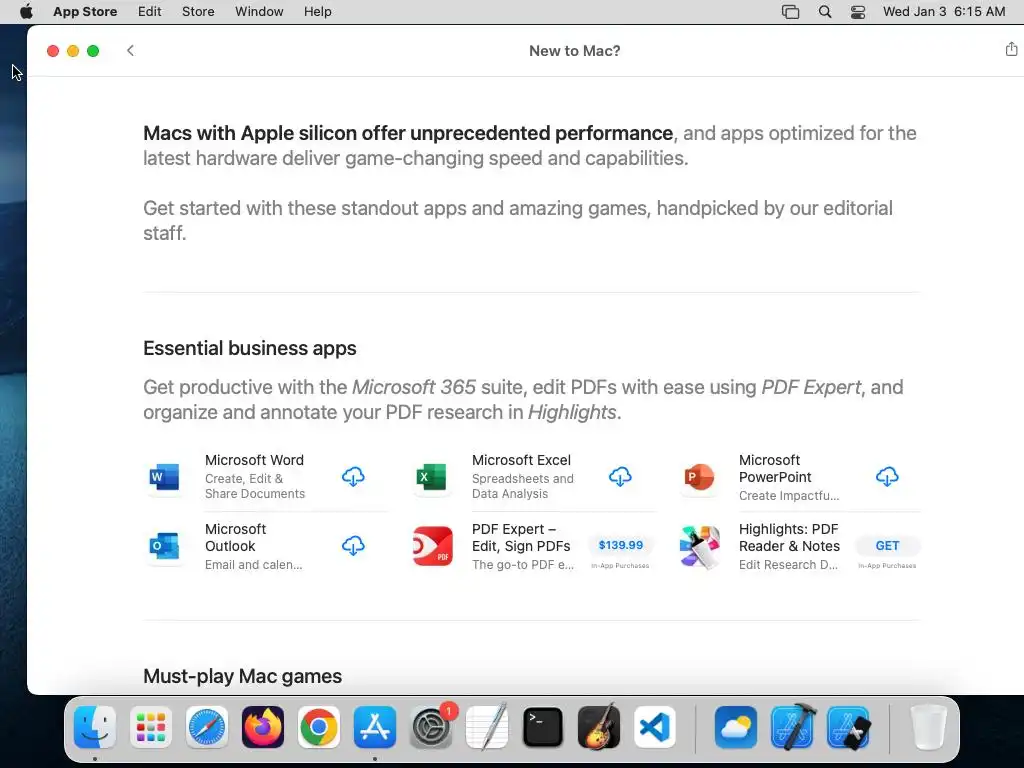Click the PDF Expert title text
Viewport: 1024px width, 768px height.
[521, 537]
